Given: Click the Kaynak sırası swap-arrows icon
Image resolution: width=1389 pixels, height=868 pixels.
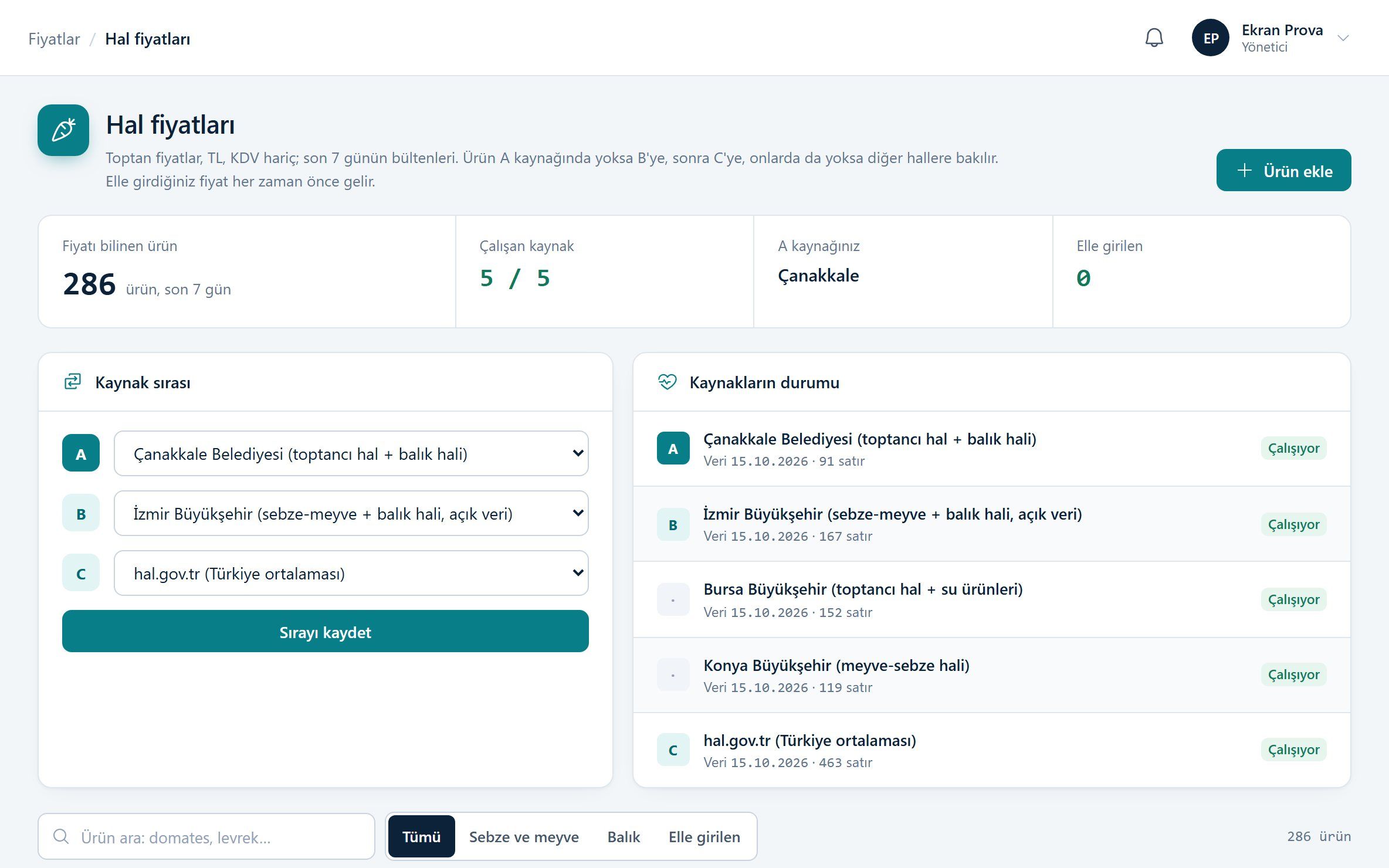Looking at the screenshot, I should 73,382.
